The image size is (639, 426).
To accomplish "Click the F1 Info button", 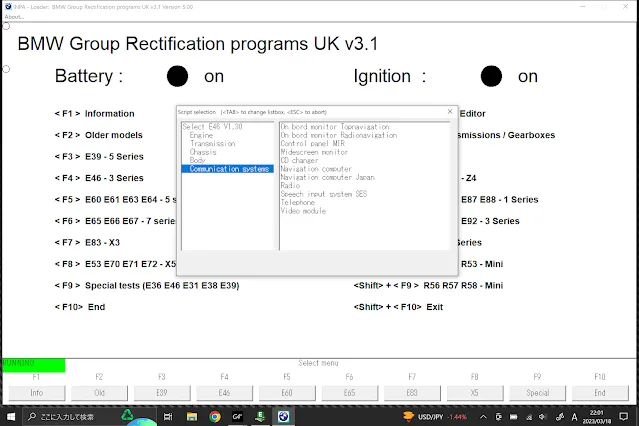I will coord(37,393).
